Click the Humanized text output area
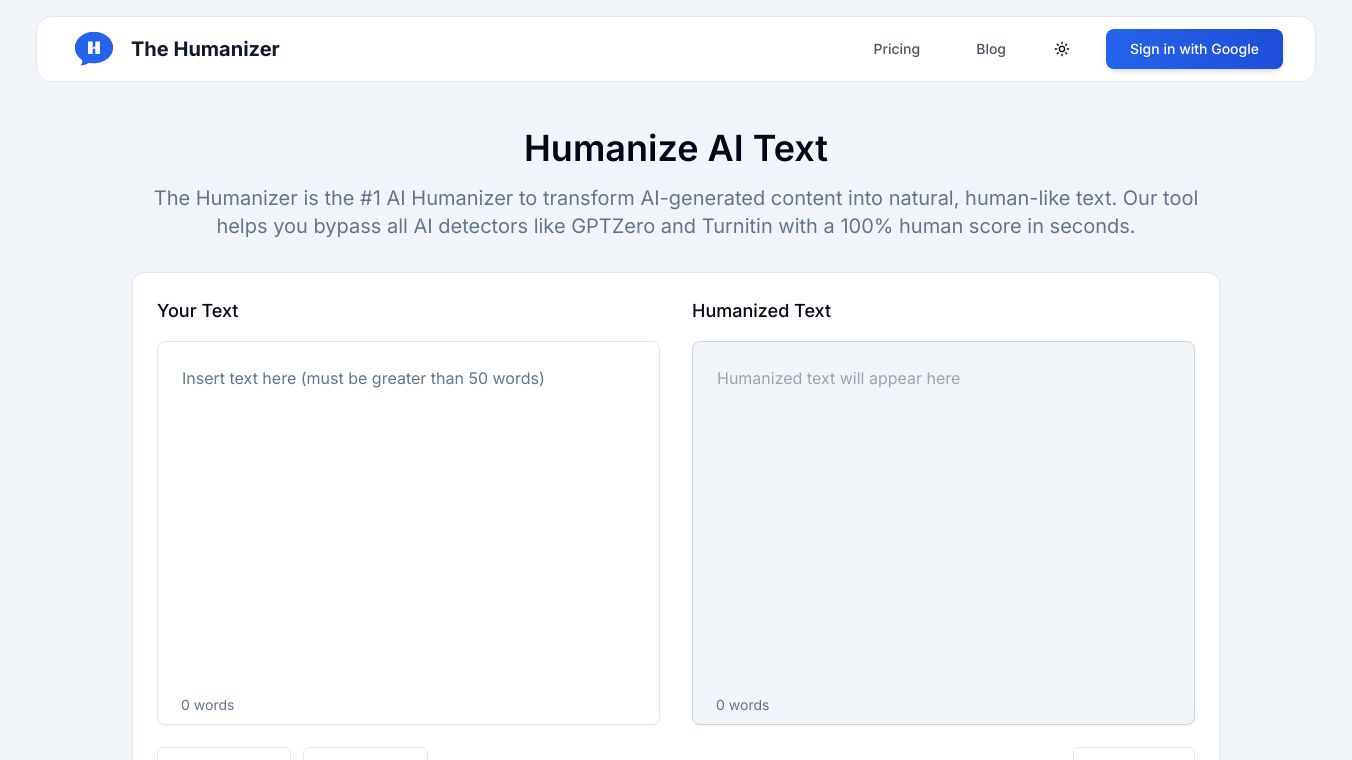The height and width of the screenshot is (760, 1352). tap(943, 532)
